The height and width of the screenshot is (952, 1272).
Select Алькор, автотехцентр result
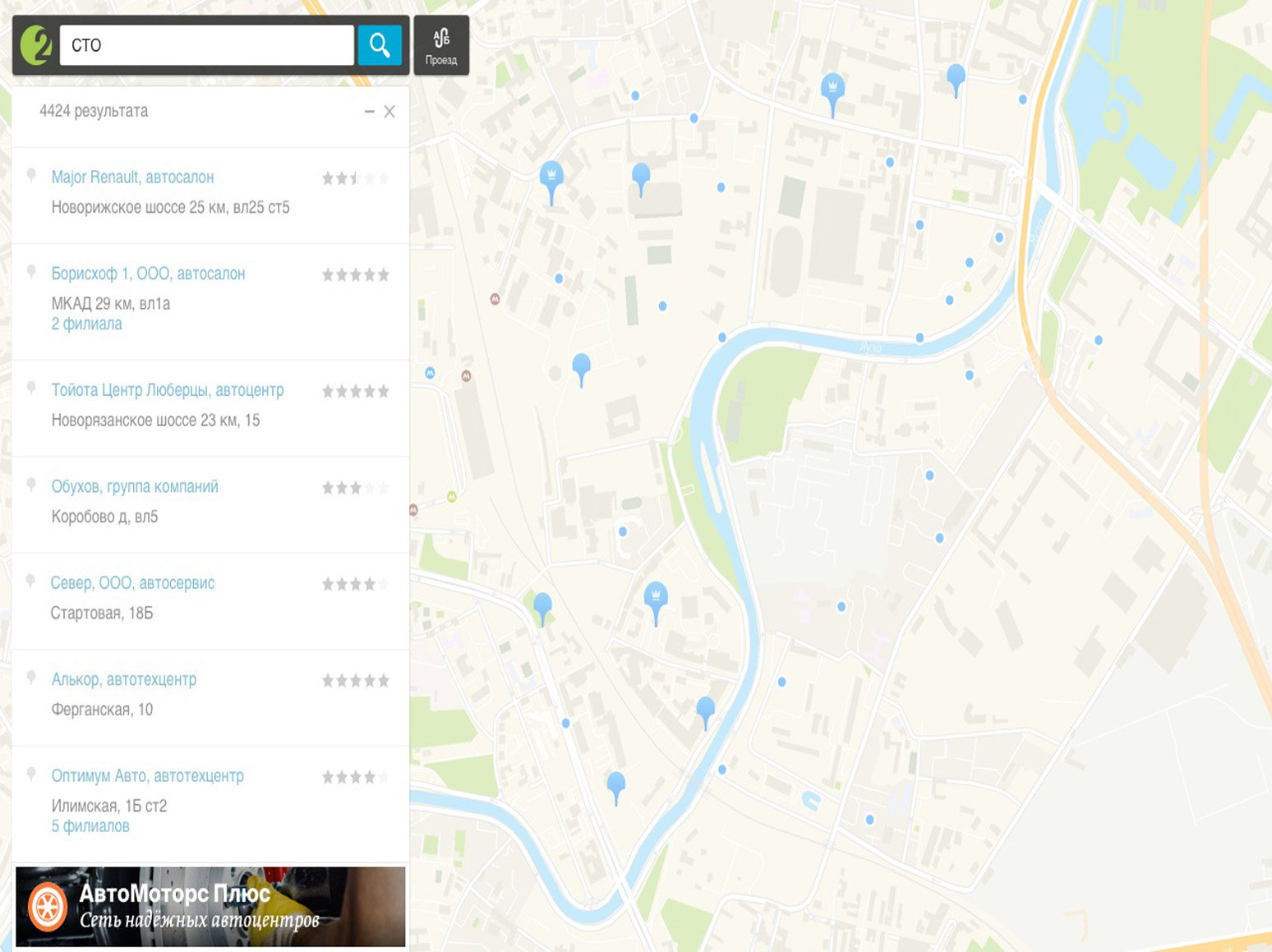click(x=123, y=679)
